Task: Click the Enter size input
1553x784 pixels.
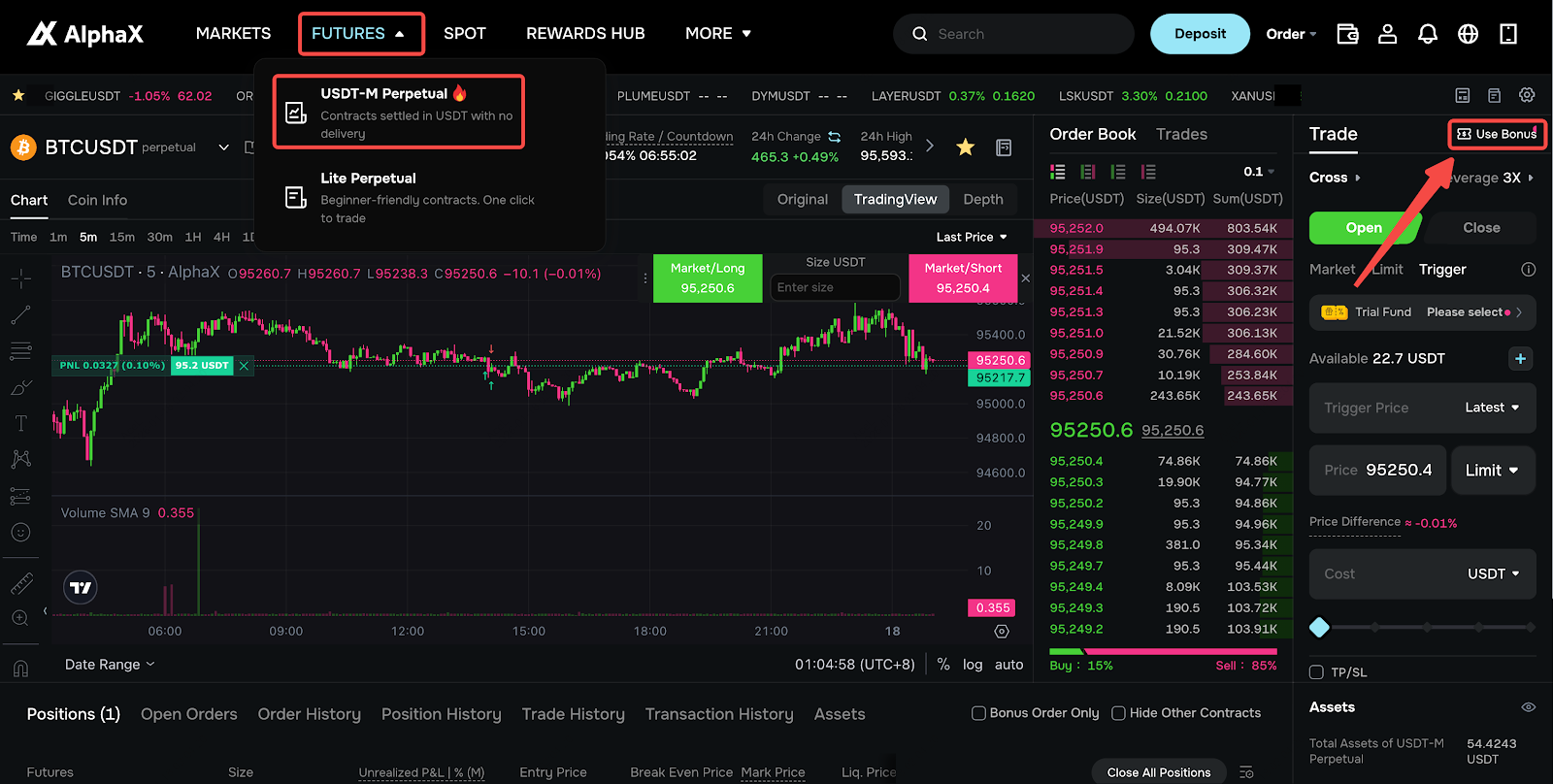Action: coord(835,287)
